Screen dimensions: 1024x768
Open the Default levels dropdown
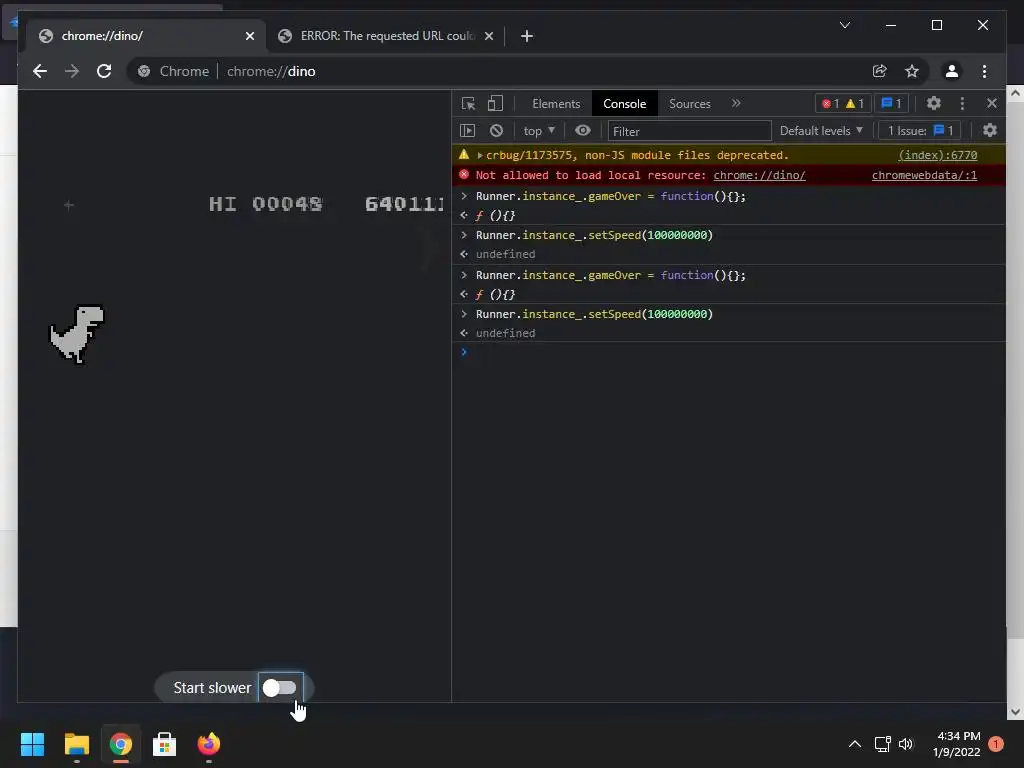(x=821, y=131)
